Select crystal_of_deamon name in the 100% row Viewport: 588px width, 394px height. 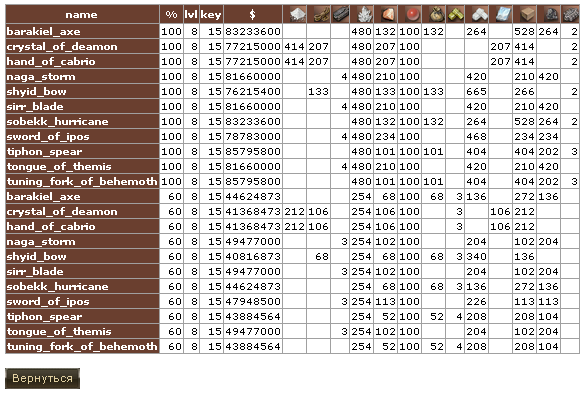pyautogui.click(x=62, y=46)
